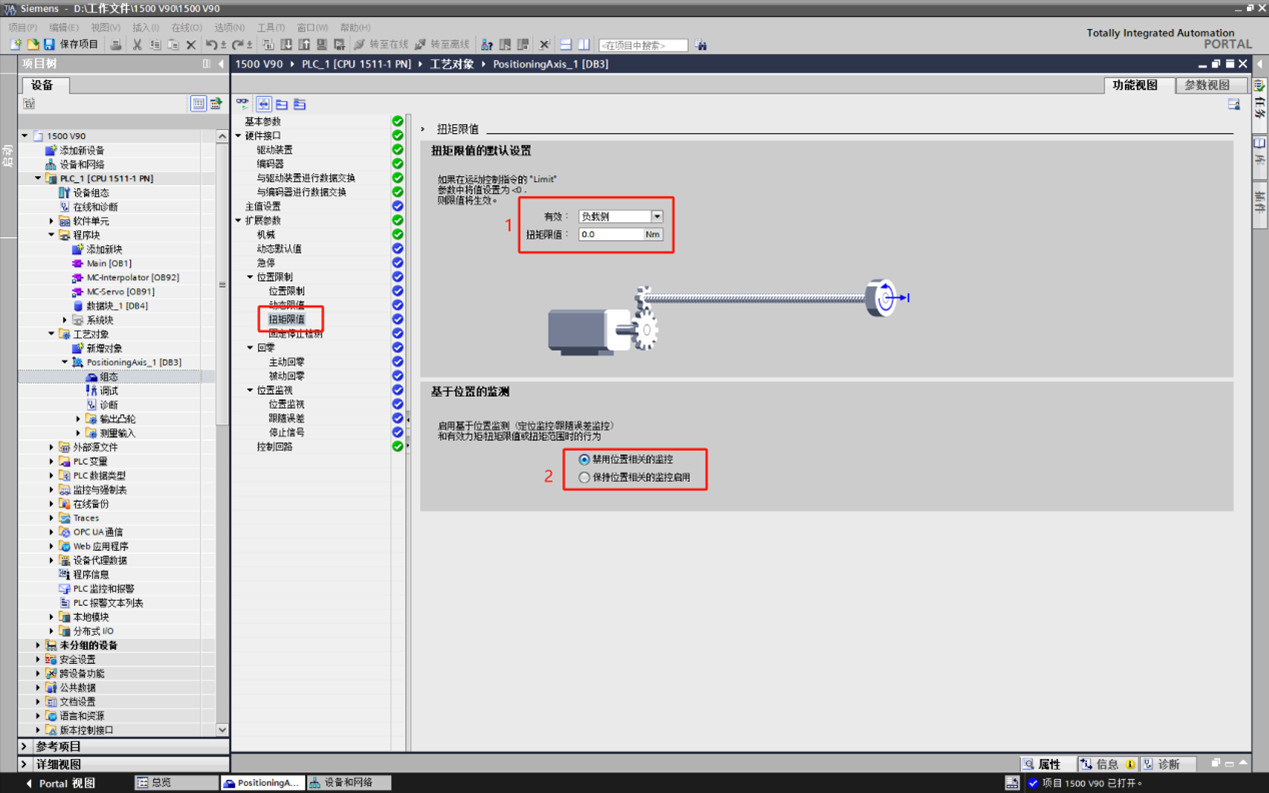Click the Redo arrow icon
Viewport: 1269px width, 793px height.
tap(237, 45)
